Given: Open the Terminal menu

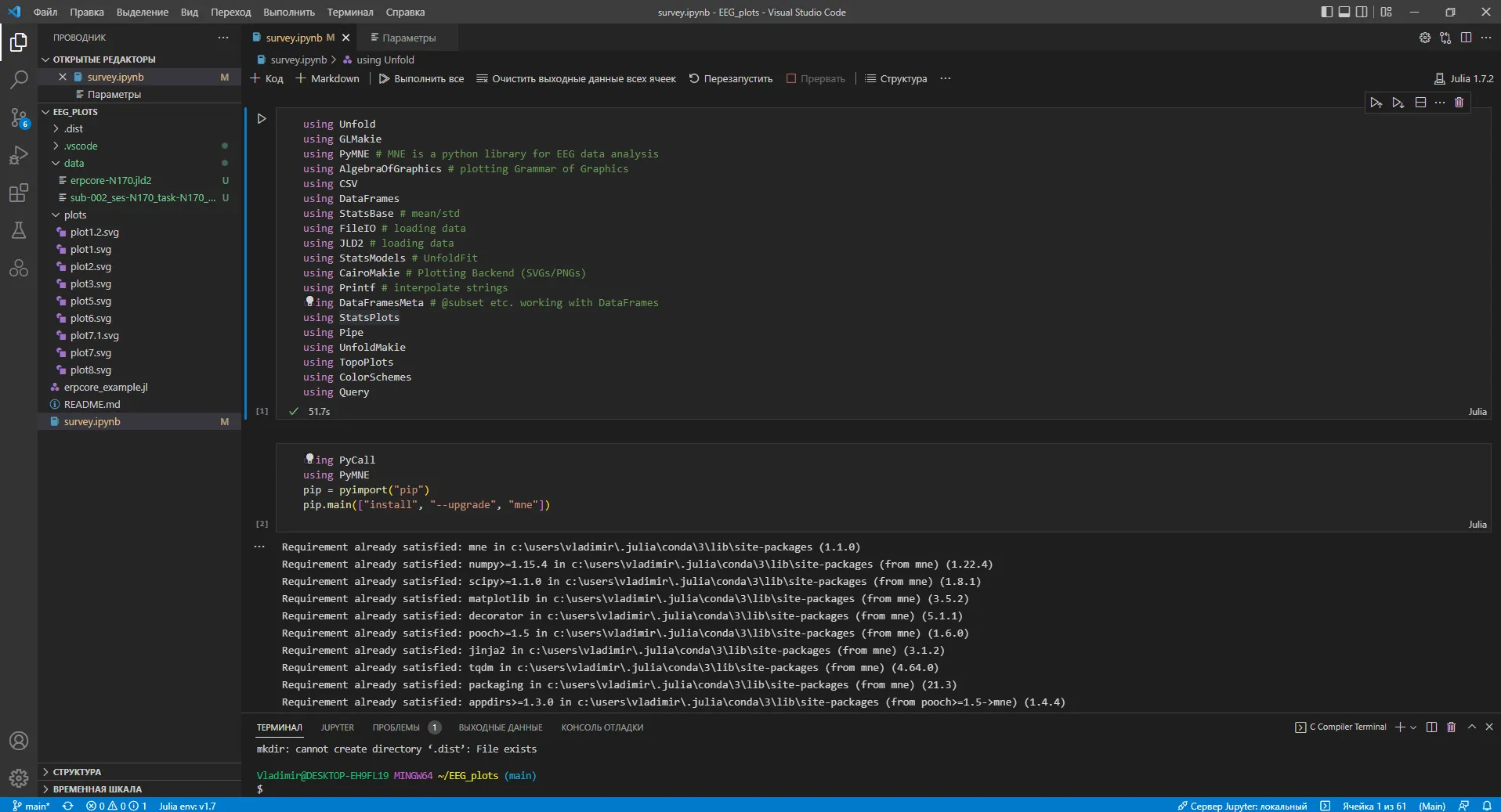Looking at the screenshot, I should (350, 12).
